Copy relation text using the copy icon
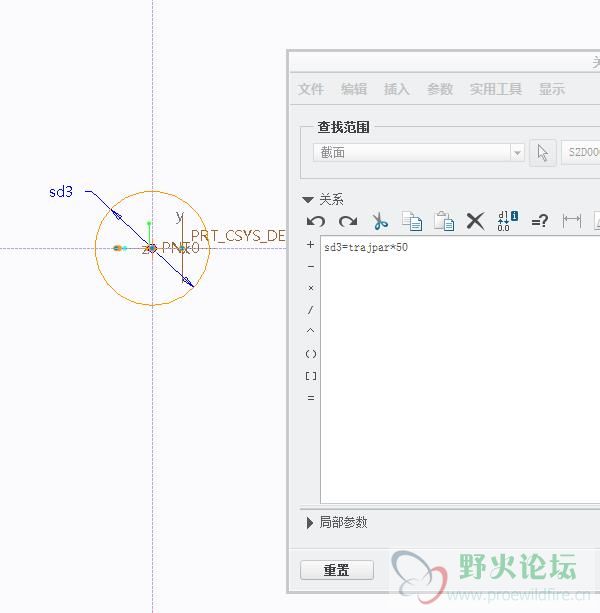Screen dimensions: 600x613 coord(412,221)
